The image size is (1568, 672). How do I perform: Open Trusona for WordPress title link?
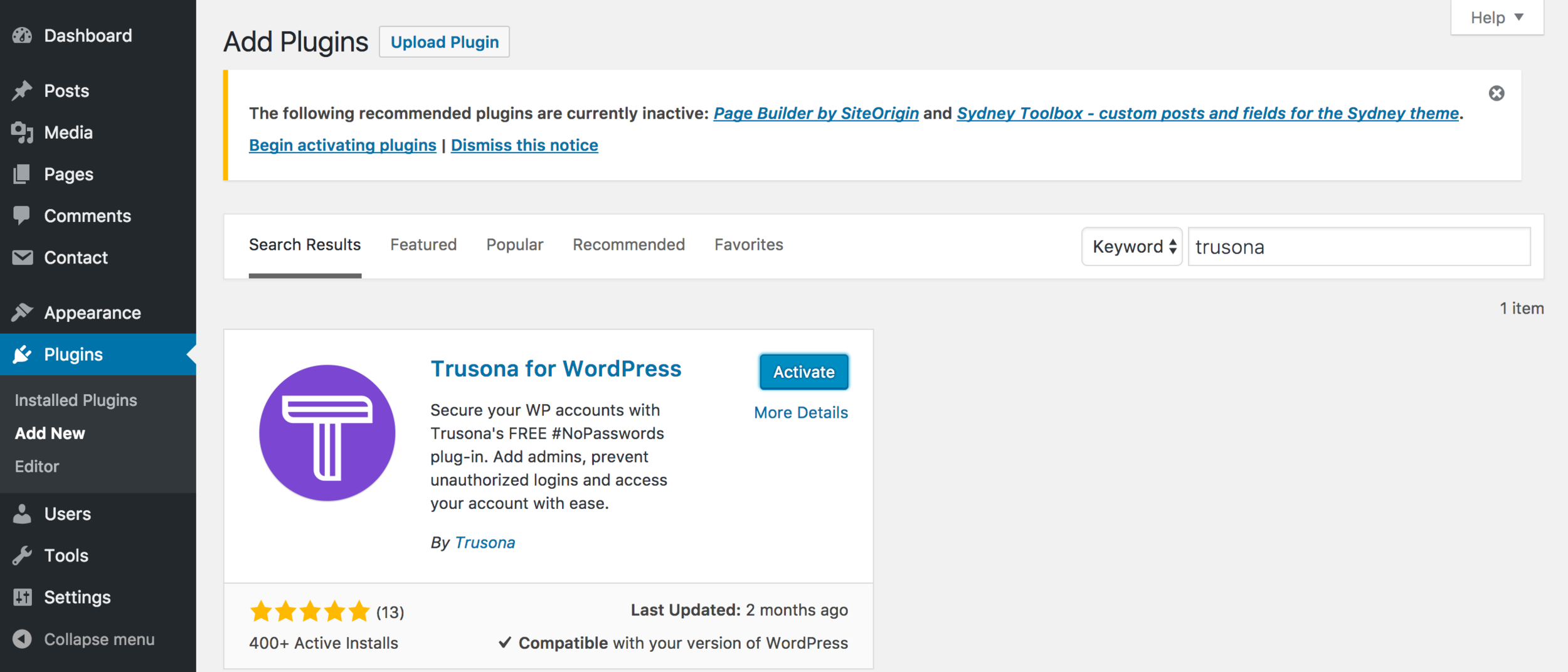556,369
